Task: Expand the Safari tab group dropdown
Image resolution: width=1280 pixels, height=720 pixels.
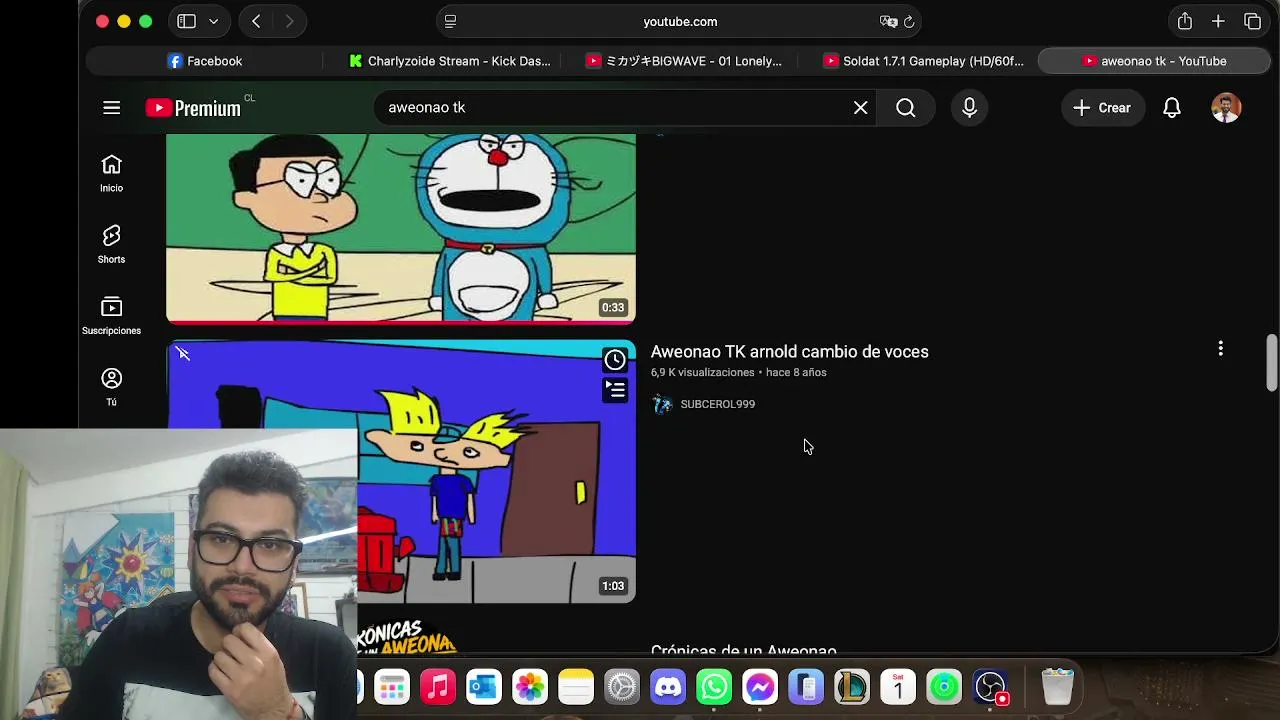Action: coord(213,21)
